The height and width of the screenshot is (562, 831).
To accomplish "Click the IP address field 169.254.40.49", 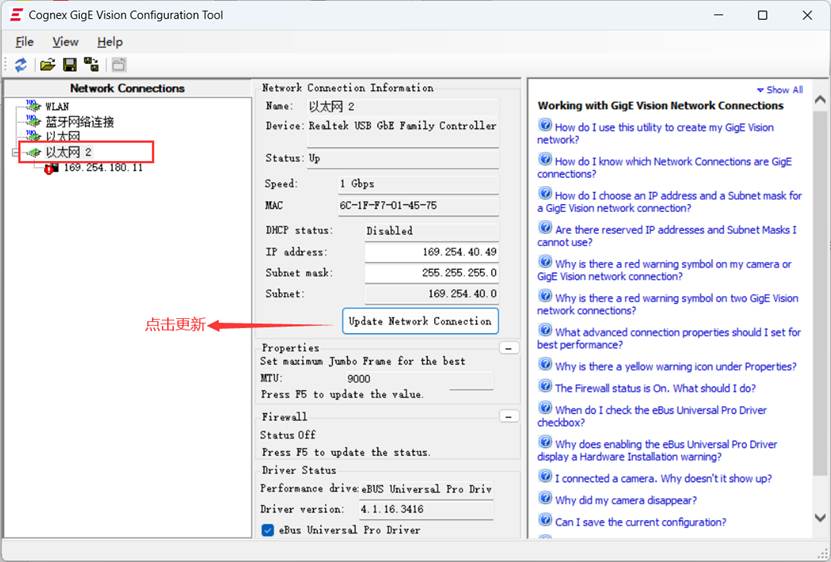I will [431, 252].
